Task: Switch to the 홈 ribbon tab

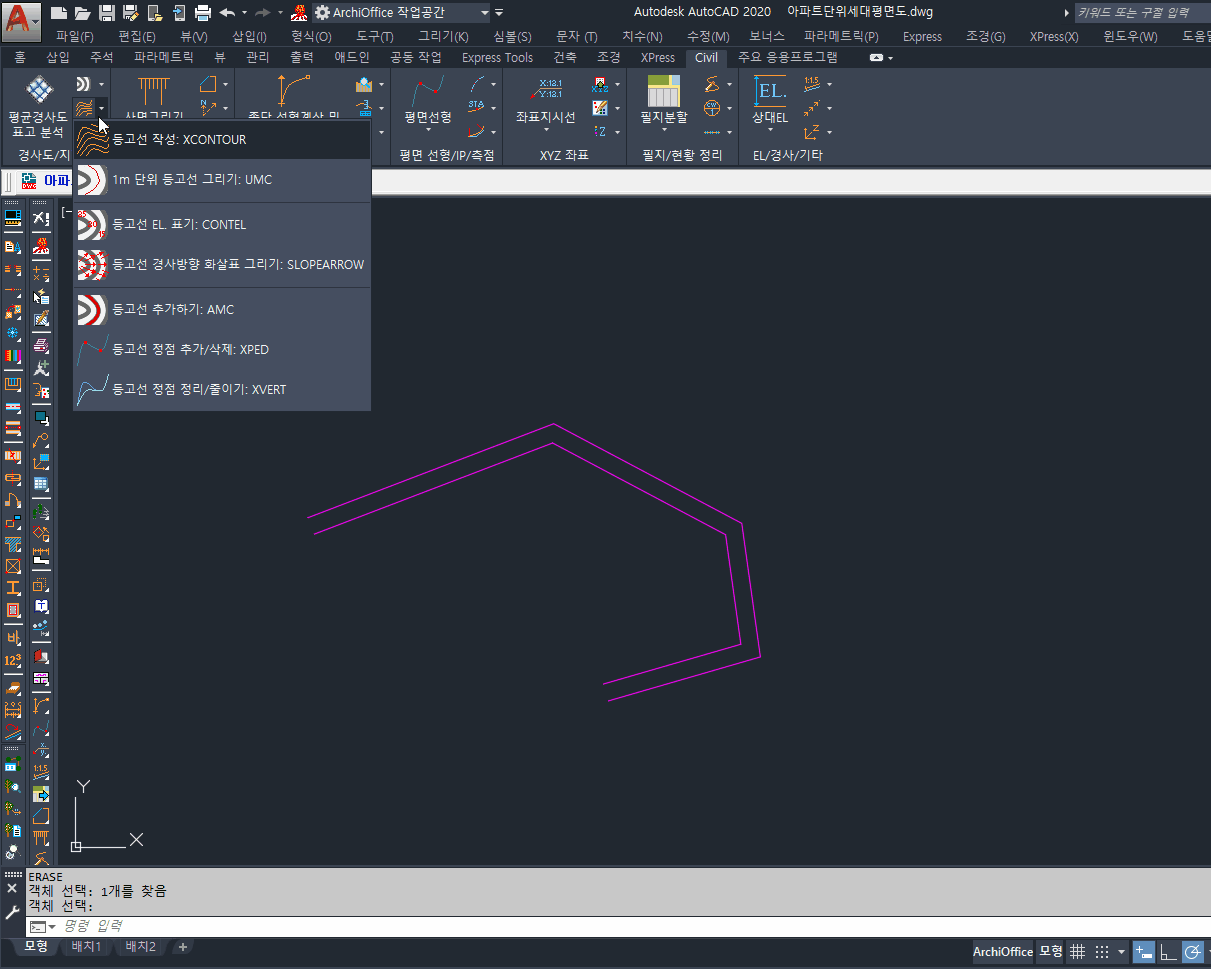Action: (x=20, y=58)
